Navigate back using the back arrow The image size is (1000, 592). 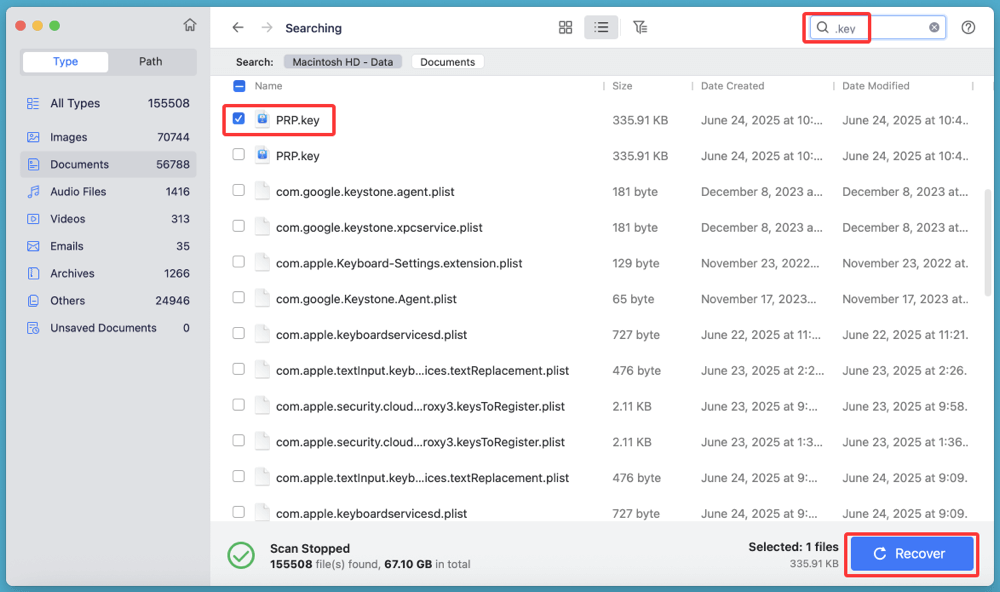(238, 27)
